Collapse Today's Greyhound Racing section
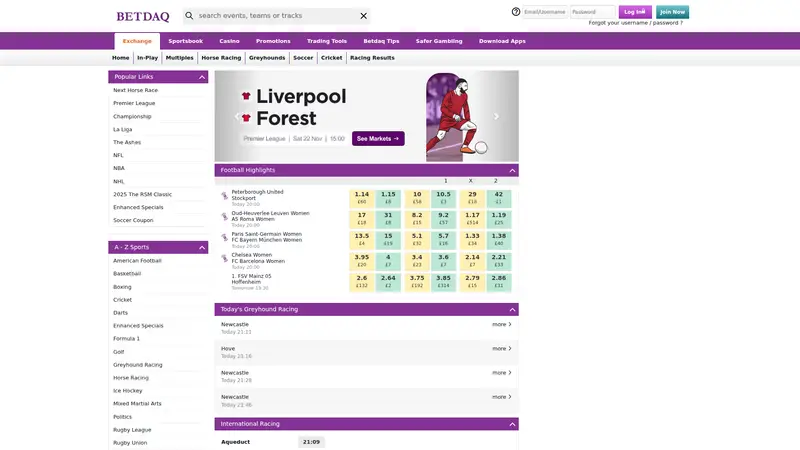800x450 pixels. pyautogui.click(x=512, y=310)
